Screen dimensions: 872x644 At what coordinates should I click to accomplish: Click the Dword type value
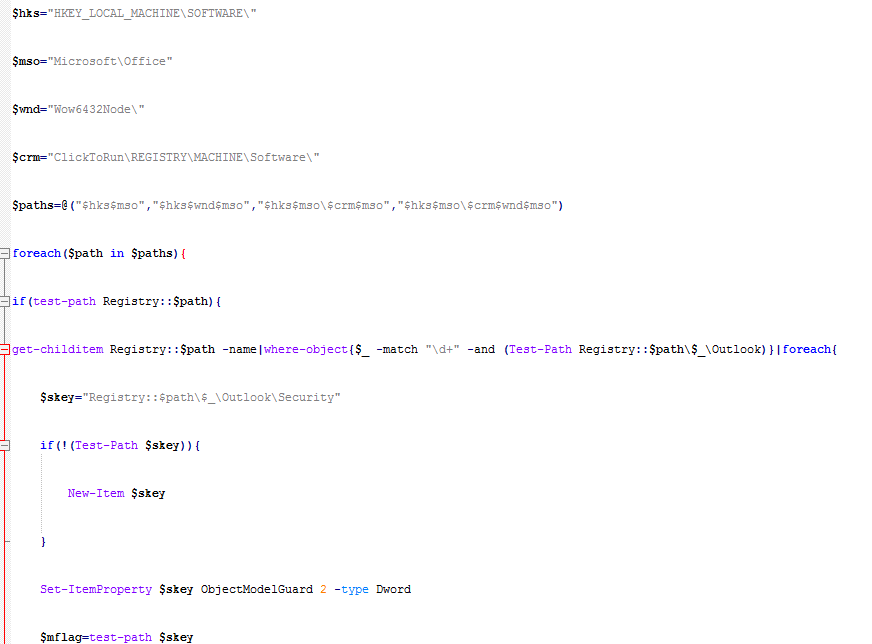pos(393,589)
